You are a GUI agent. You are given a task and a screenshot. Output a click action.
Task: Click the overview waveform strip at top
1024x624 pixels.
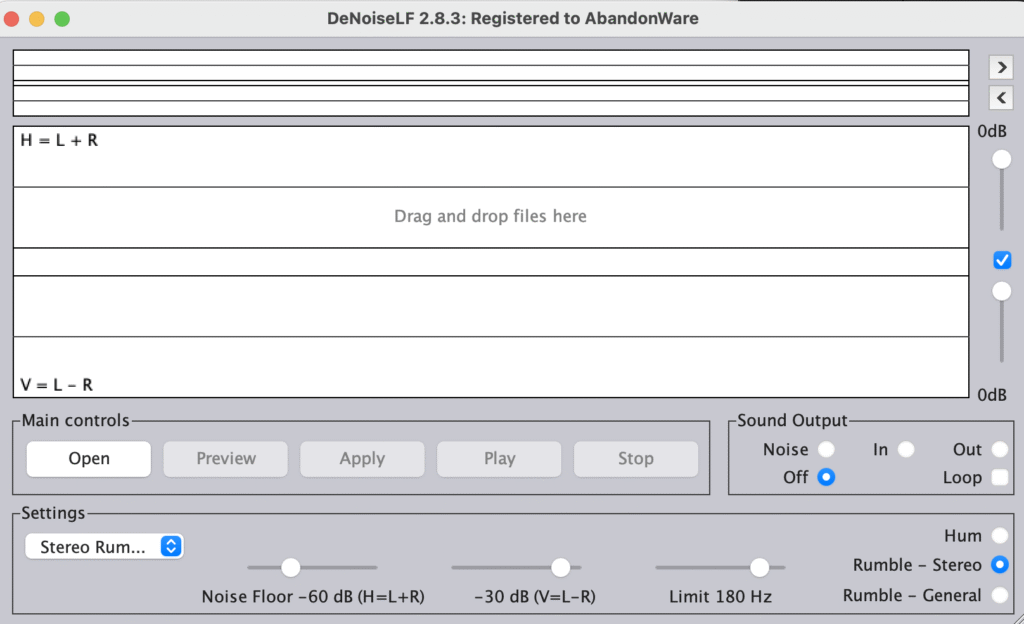pos(490,83)
